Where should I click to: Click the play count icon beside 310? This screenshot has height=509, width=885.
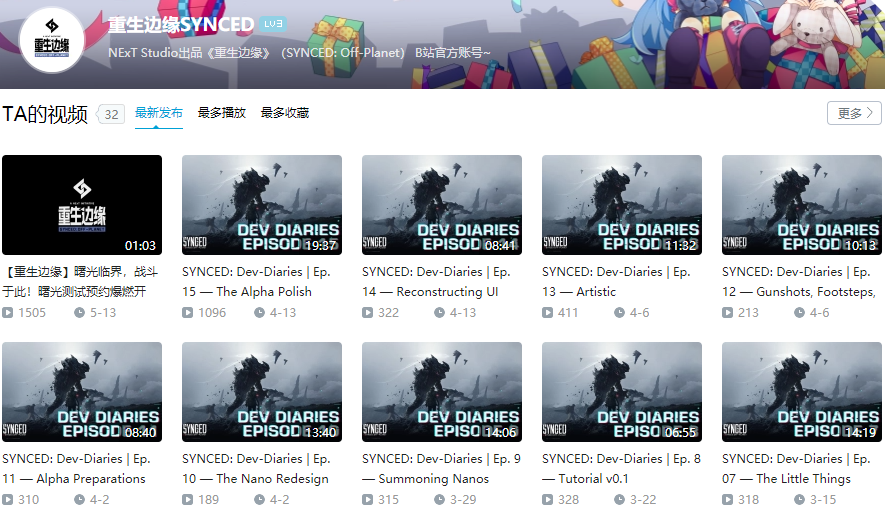(7, 499)
